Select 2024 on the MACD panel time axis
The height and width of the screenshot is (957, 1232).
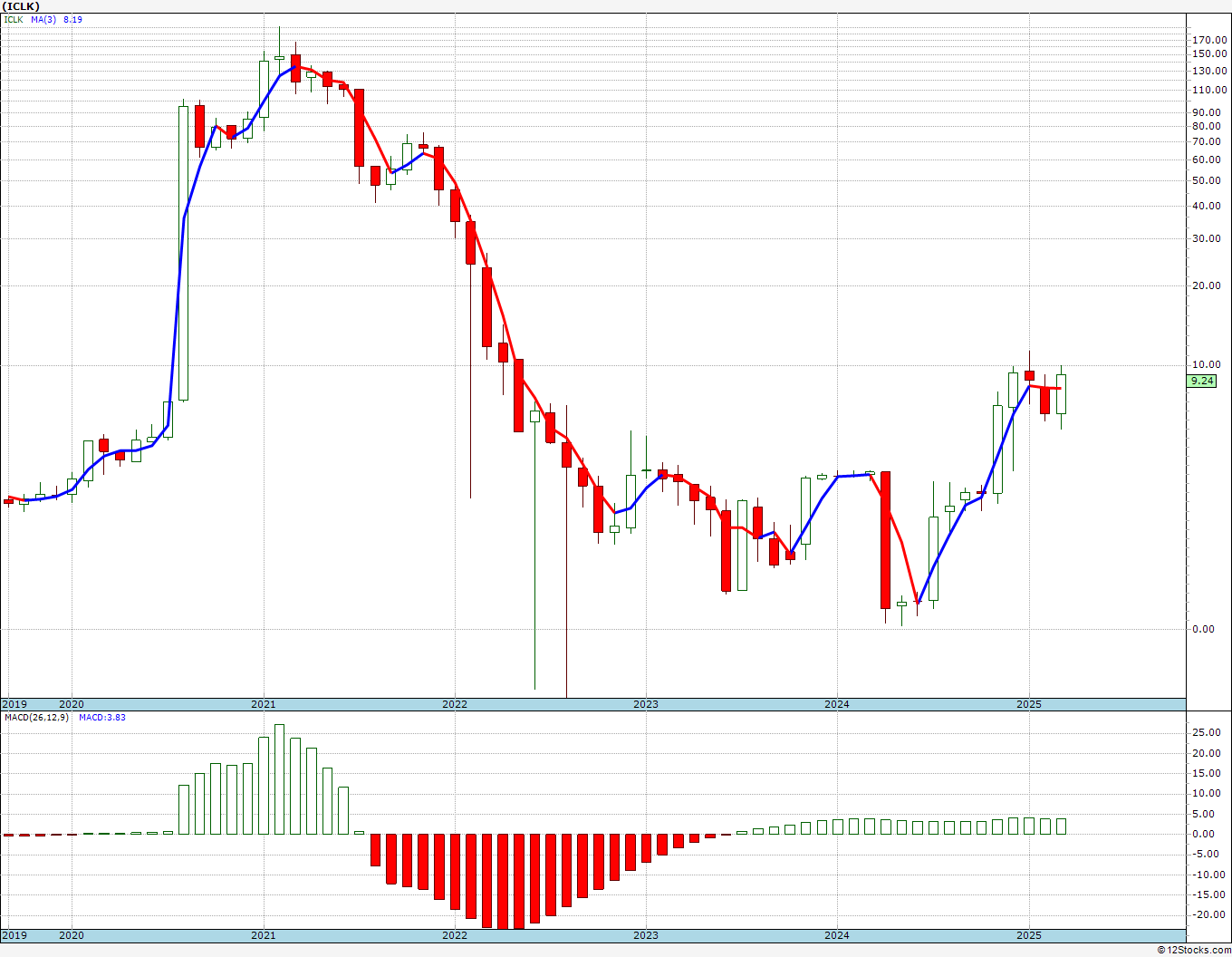[837, 935]
